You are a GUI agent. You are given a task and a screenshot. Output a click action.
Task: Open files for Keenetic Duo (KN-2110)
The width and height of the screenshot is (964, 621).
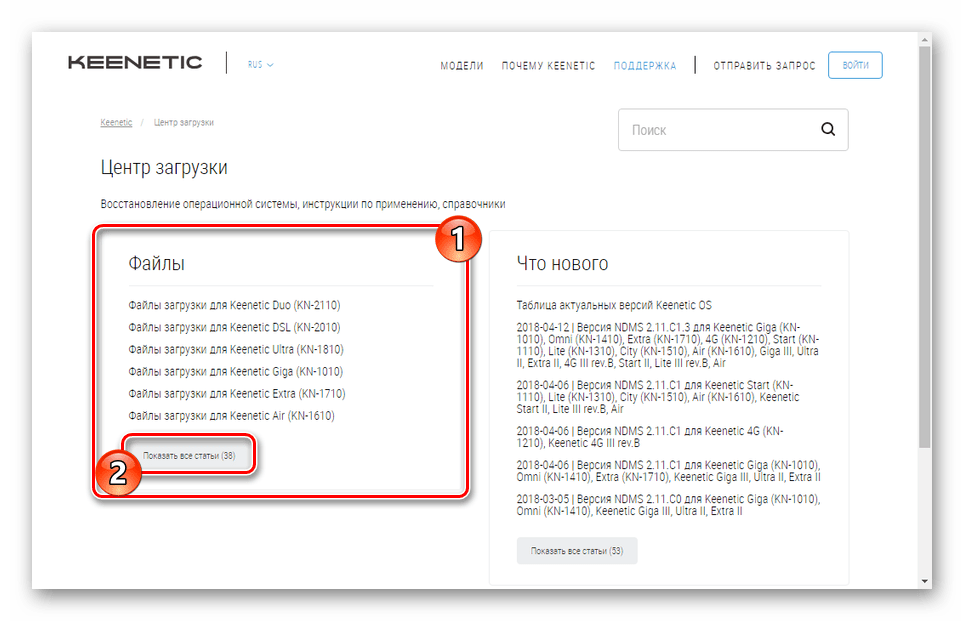(234, 305)
